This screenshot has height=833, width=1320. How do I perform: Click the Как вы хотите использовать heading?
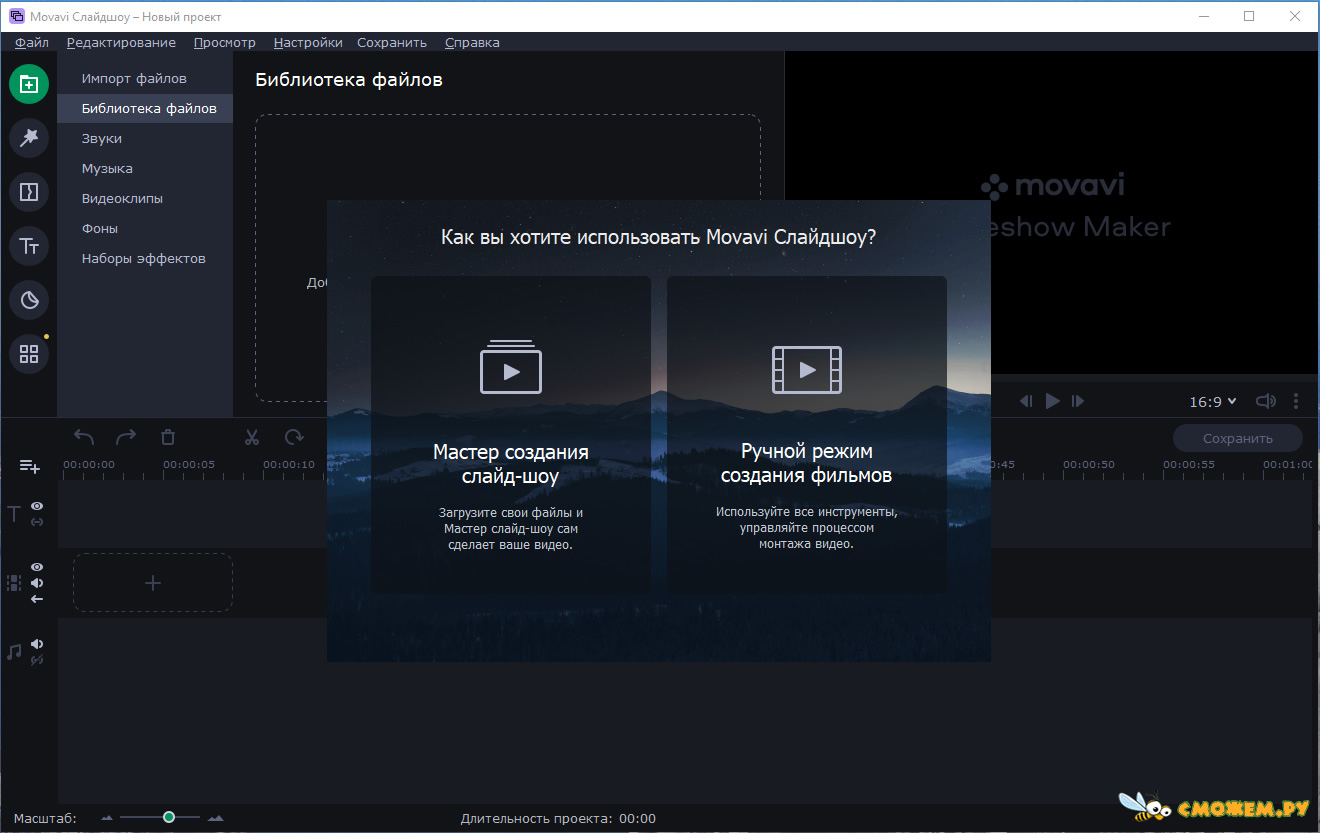(659, 237)
